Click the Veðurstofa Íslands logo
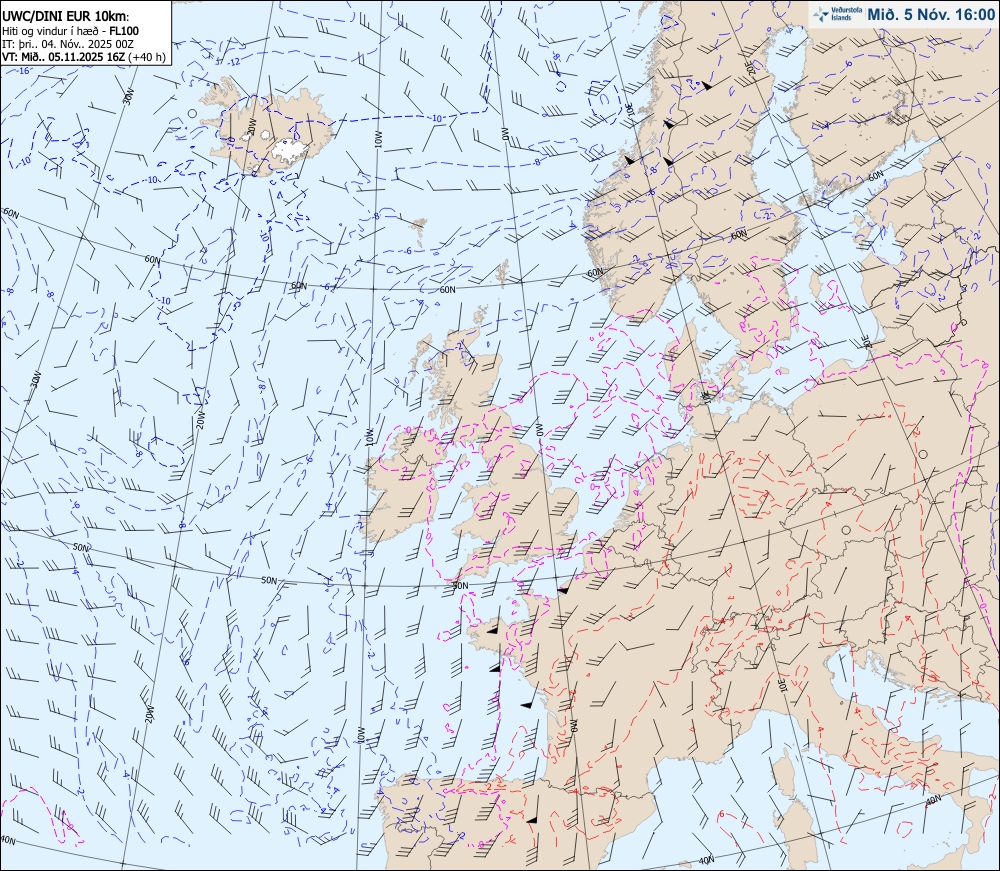The width and height of the screenshot is (1000, 871). [x=837, y=14]
